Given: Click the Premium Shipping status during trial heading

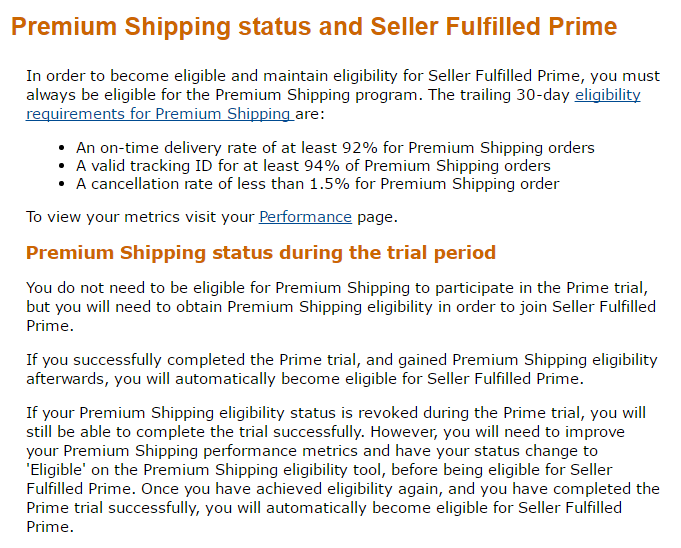Looking at the screenshot, I should (x=260, y=252).
